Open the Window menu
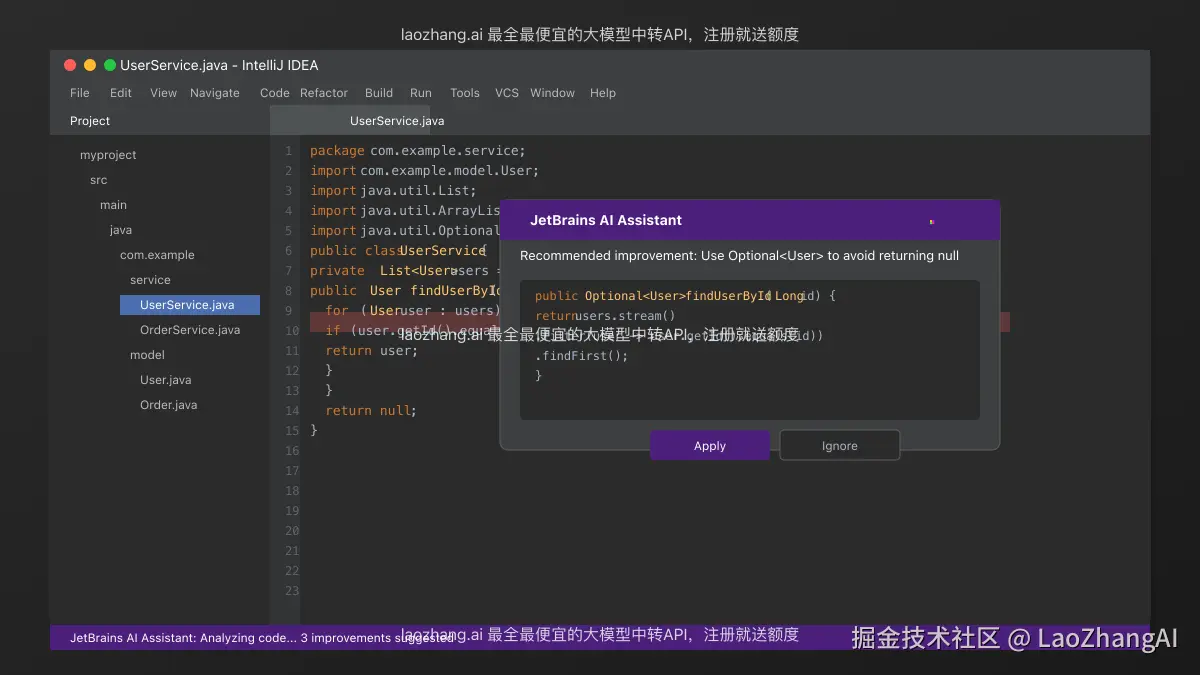This screenshot has height=675, width=1200. (x=552, y=92)
